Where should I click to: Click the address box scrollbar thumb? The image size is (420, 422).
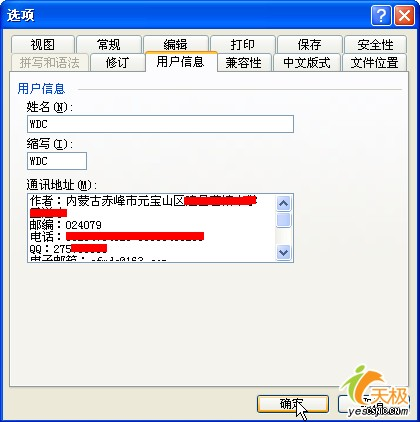coord(283,220)
